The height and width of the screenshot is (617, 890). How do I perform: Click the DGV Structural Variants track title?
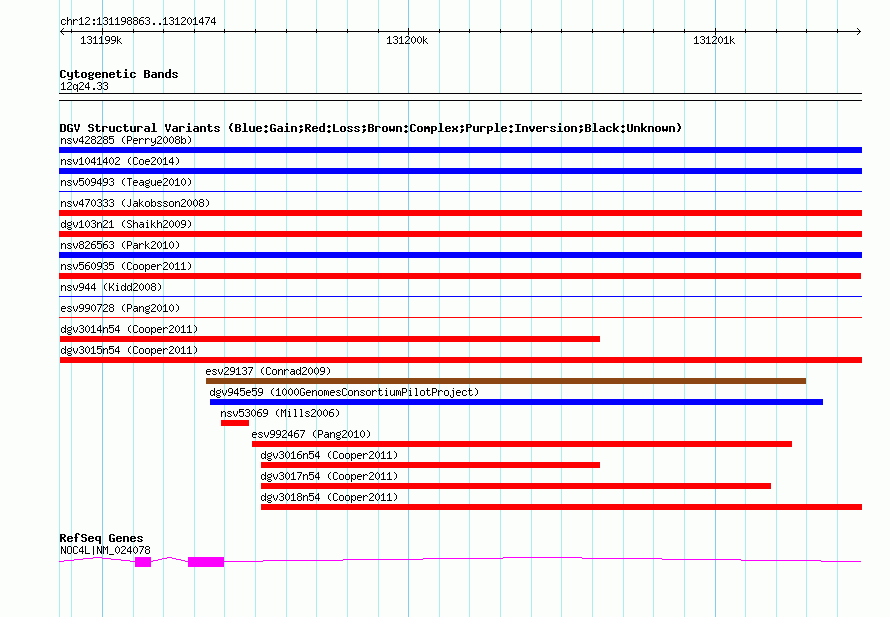pyautogui.click(x=370, y=128)
